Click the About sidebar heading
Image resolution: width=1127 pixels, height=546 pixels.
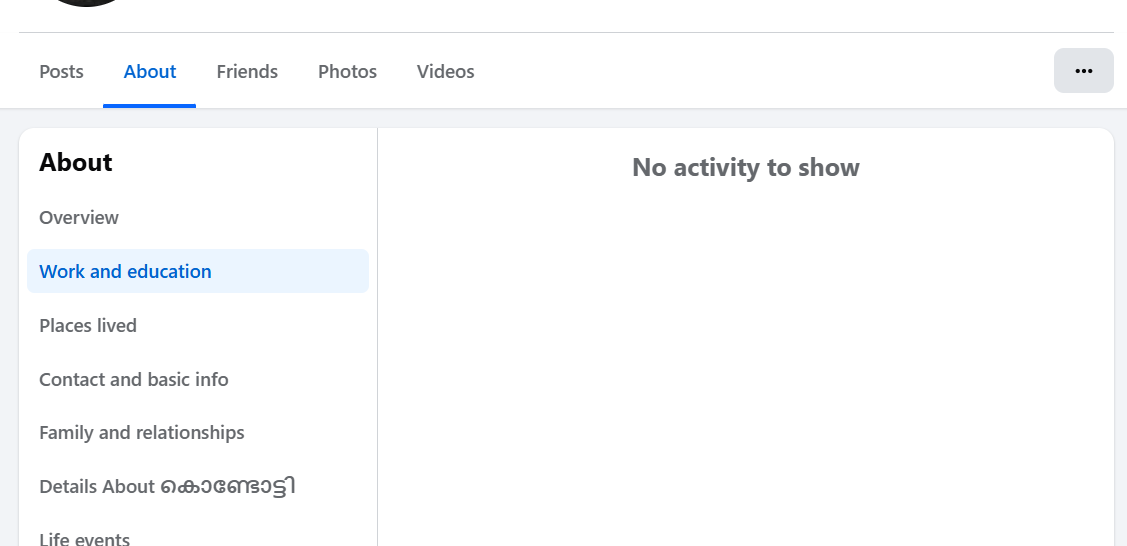coord(76,163)
